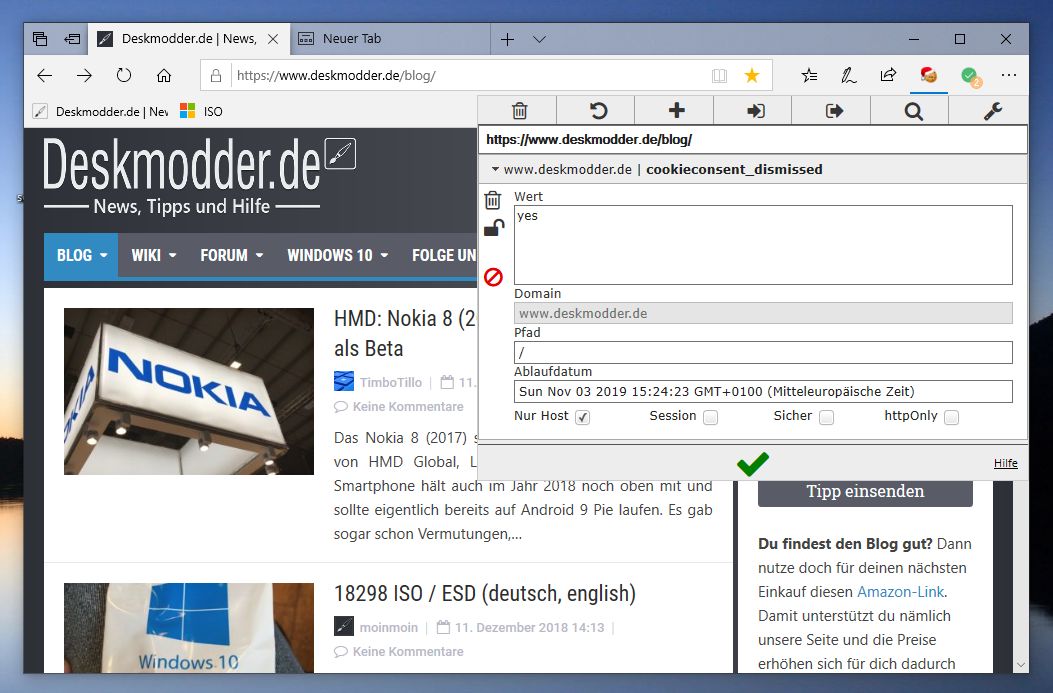The height and width of the screenshot is (693, 1053).
Task: Go to the home page
Action: click(x=164, y=75)
